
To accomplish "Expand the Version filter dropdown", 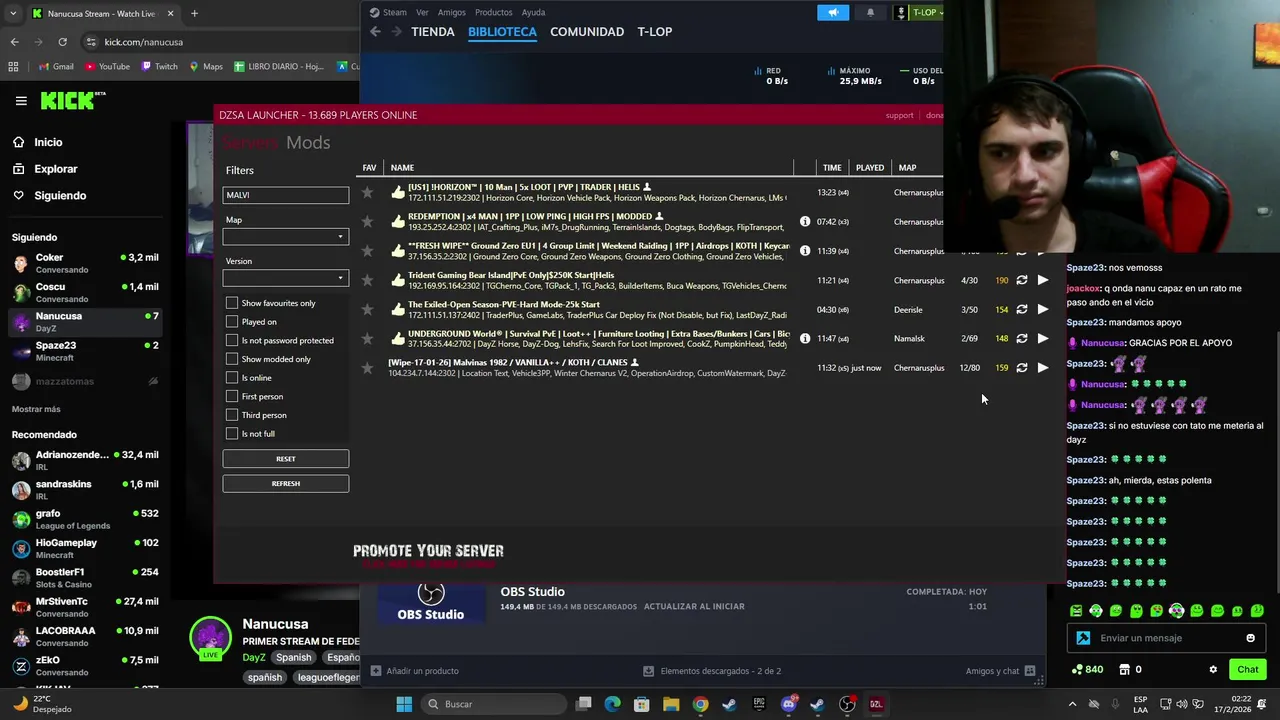I will click(x=286, y=278).
